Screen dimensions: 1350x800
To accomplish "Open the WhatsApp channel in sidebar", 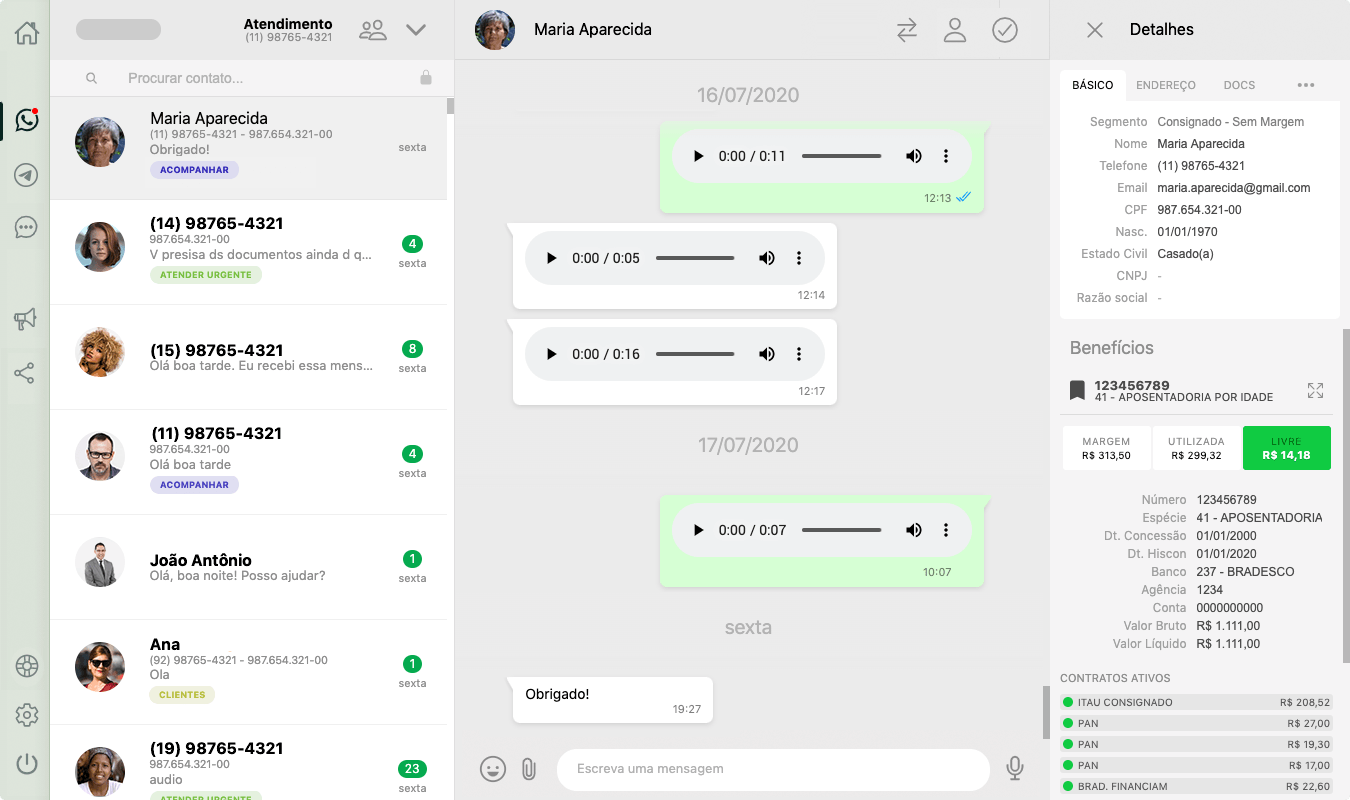I will tap(26, 120).
